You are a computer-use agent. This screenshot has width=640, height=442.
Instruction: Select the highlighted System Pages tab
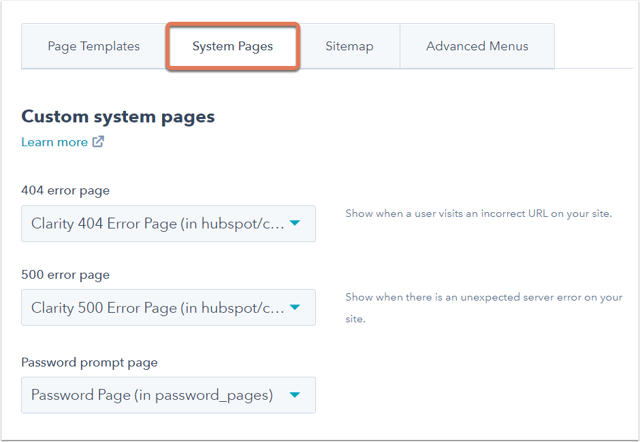(x=233, y=46)
